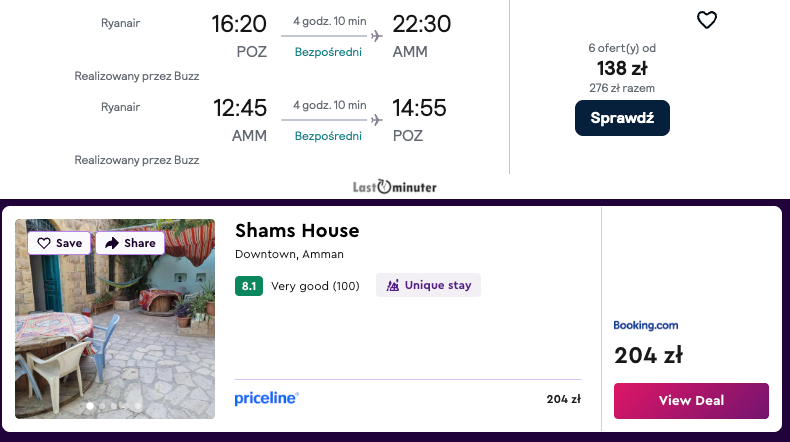Save Shams House to favorites
Viewport: 790px width, 442px height.
60,243
